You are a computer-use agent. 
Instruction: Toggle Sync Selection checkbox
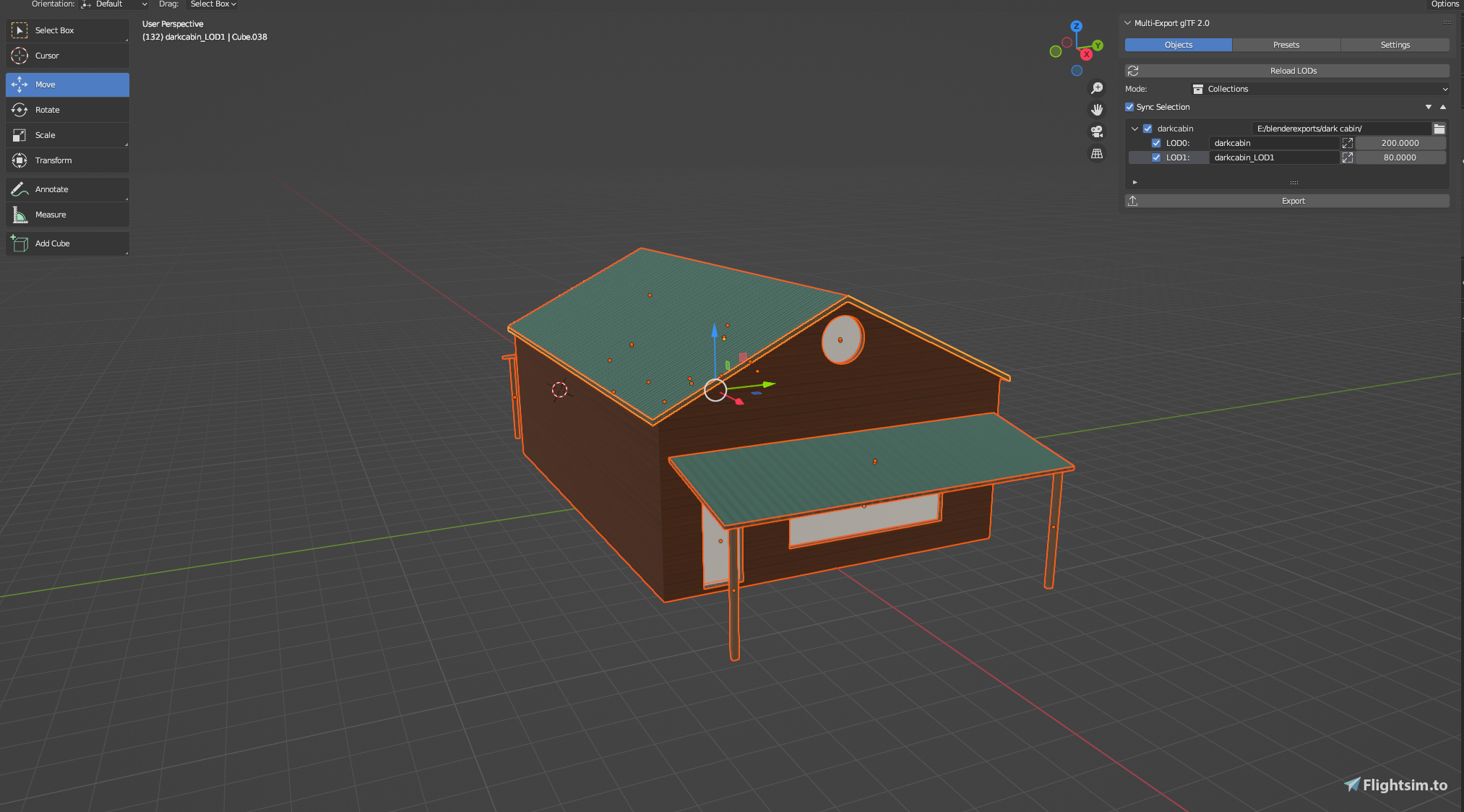(1129, 107)
